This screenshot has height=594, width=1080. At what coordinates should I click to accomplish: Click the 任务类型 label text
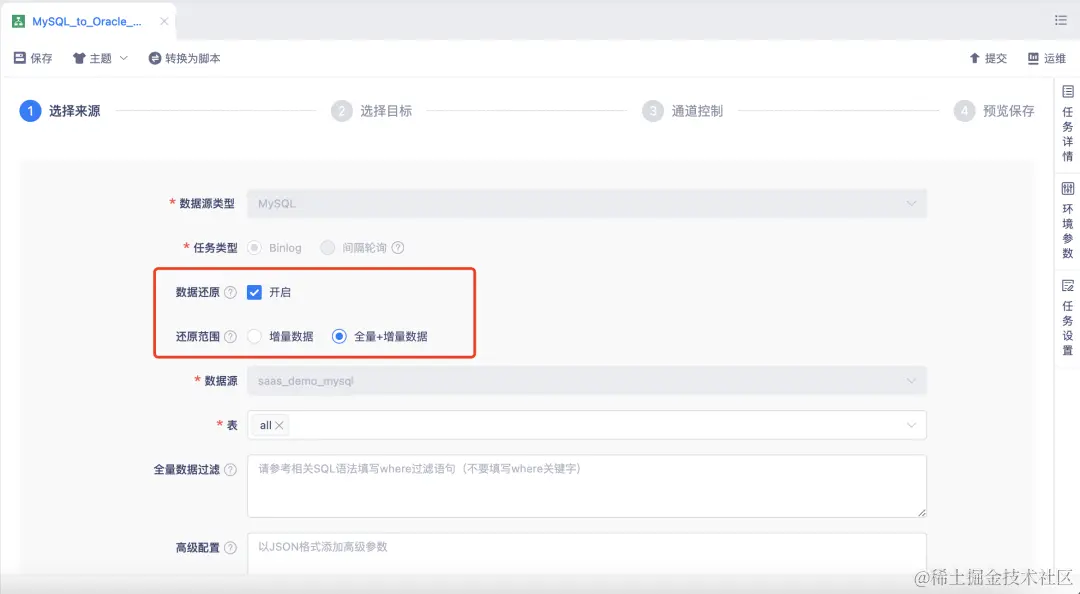coord(215,247)
